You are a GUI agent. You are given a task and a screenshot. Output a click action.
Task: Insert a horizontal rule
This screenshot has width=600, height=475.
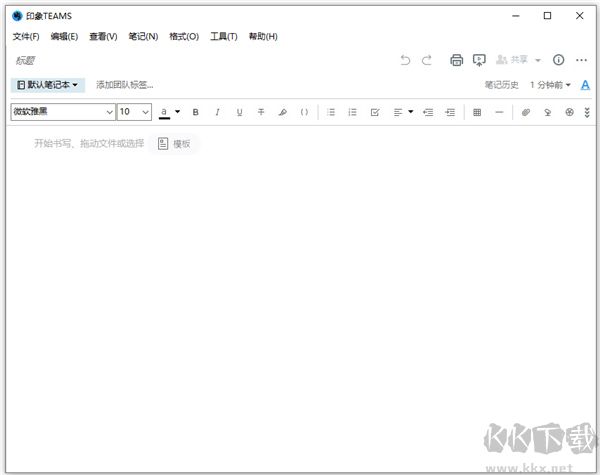499,112
